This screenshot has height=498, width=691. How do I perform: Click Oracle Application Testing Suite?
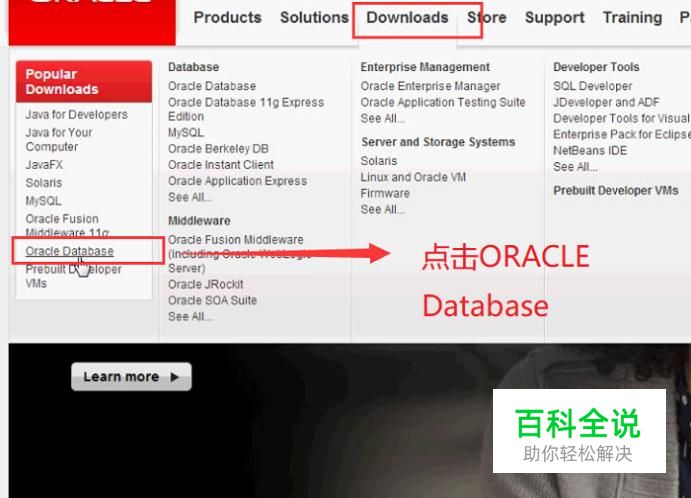pyautogui.click(x=443, y=102)
